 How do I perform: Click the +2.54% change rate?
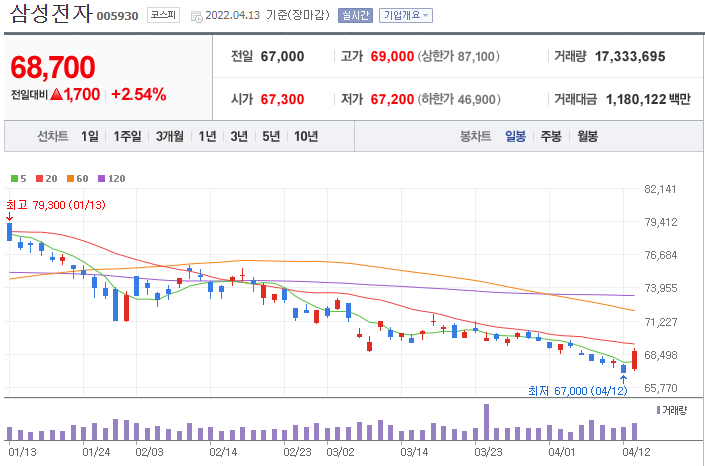[138, 94]
